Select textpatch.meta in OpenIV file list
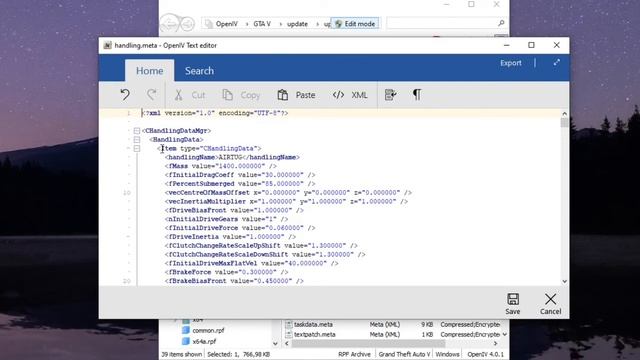The height and width of the screenshot is (360, 640). pos(315,334)
